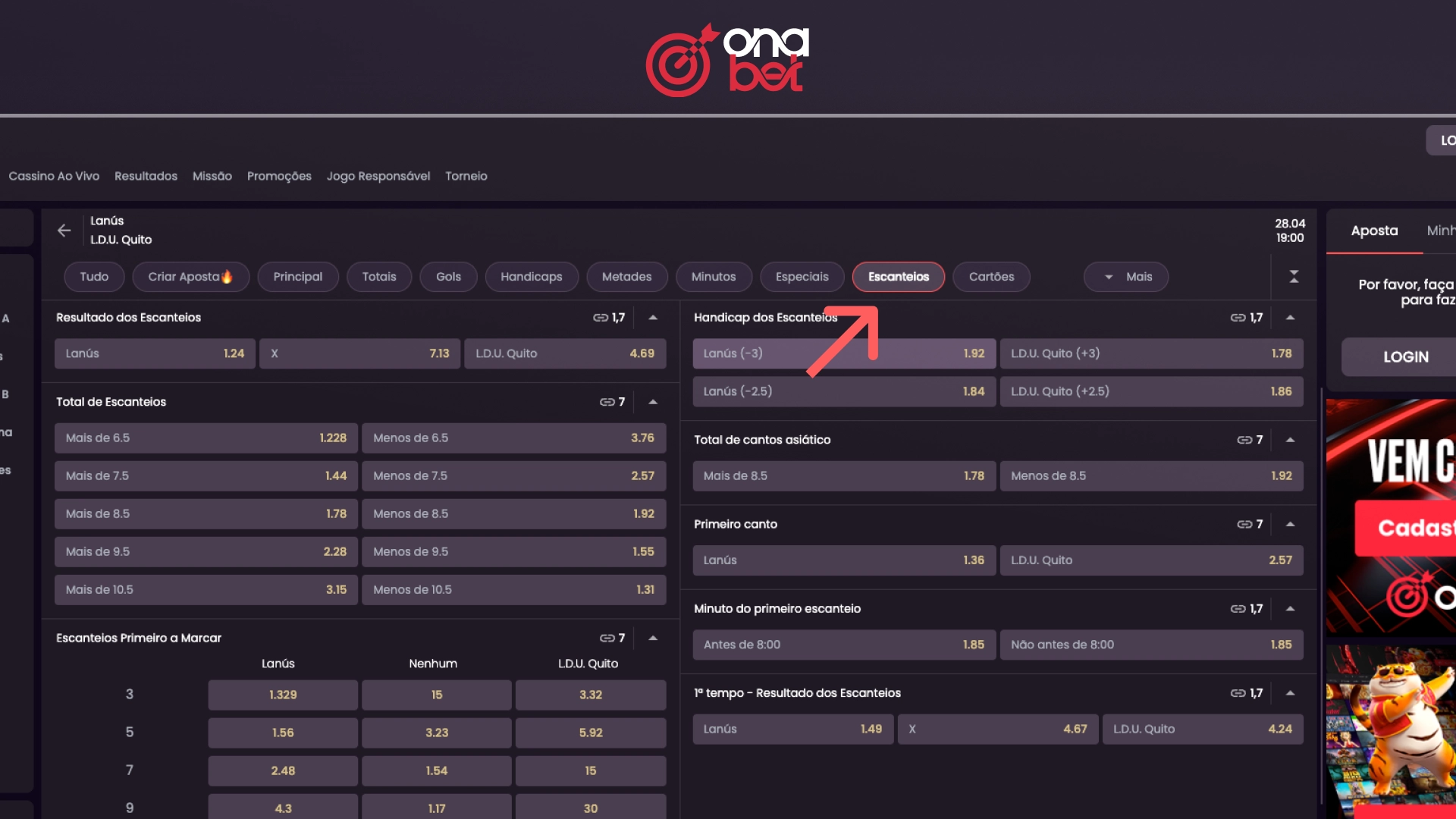1456x819 pixels.
Task: Click the tiger casino promo thumbnail
Action: tap(1391, 732)
